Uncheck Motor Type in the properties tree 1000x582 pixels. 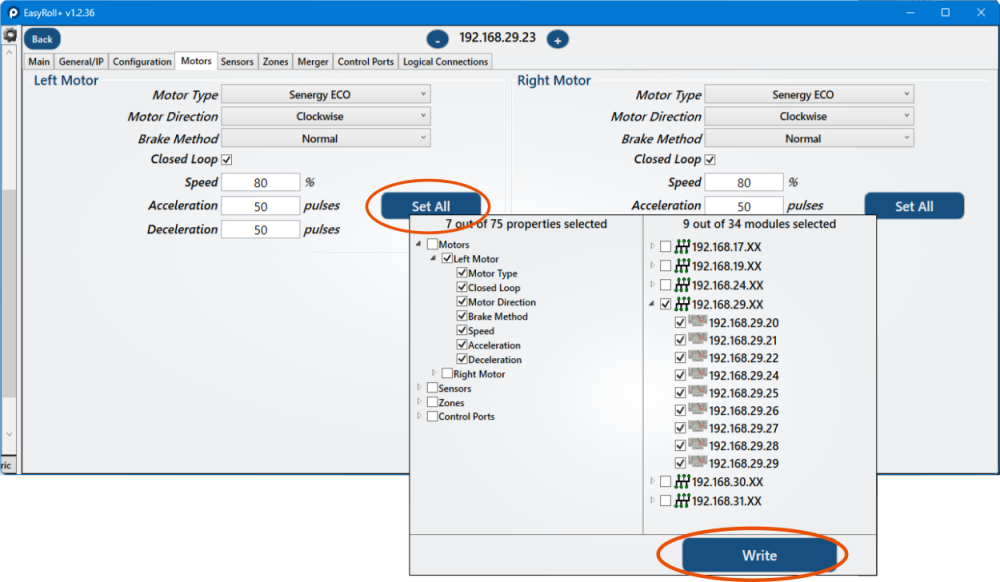click(x=462, y=273)
